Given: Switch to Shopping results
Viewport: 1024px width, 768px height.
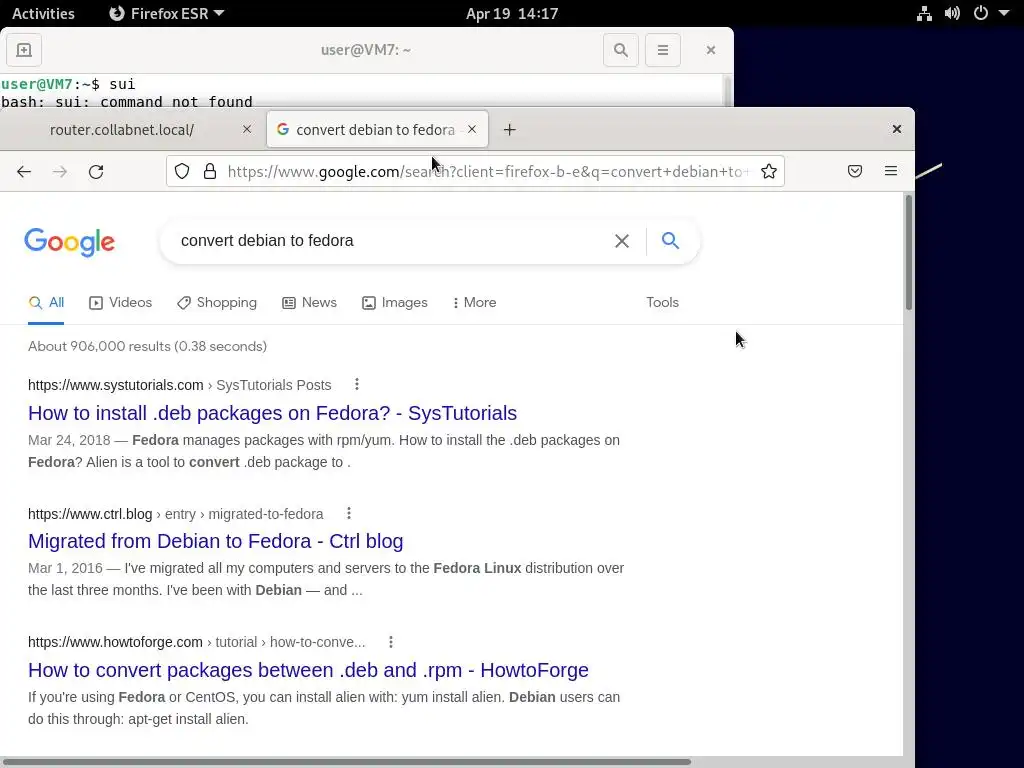Looking at the screenshot, I should (x=217, y=302).
